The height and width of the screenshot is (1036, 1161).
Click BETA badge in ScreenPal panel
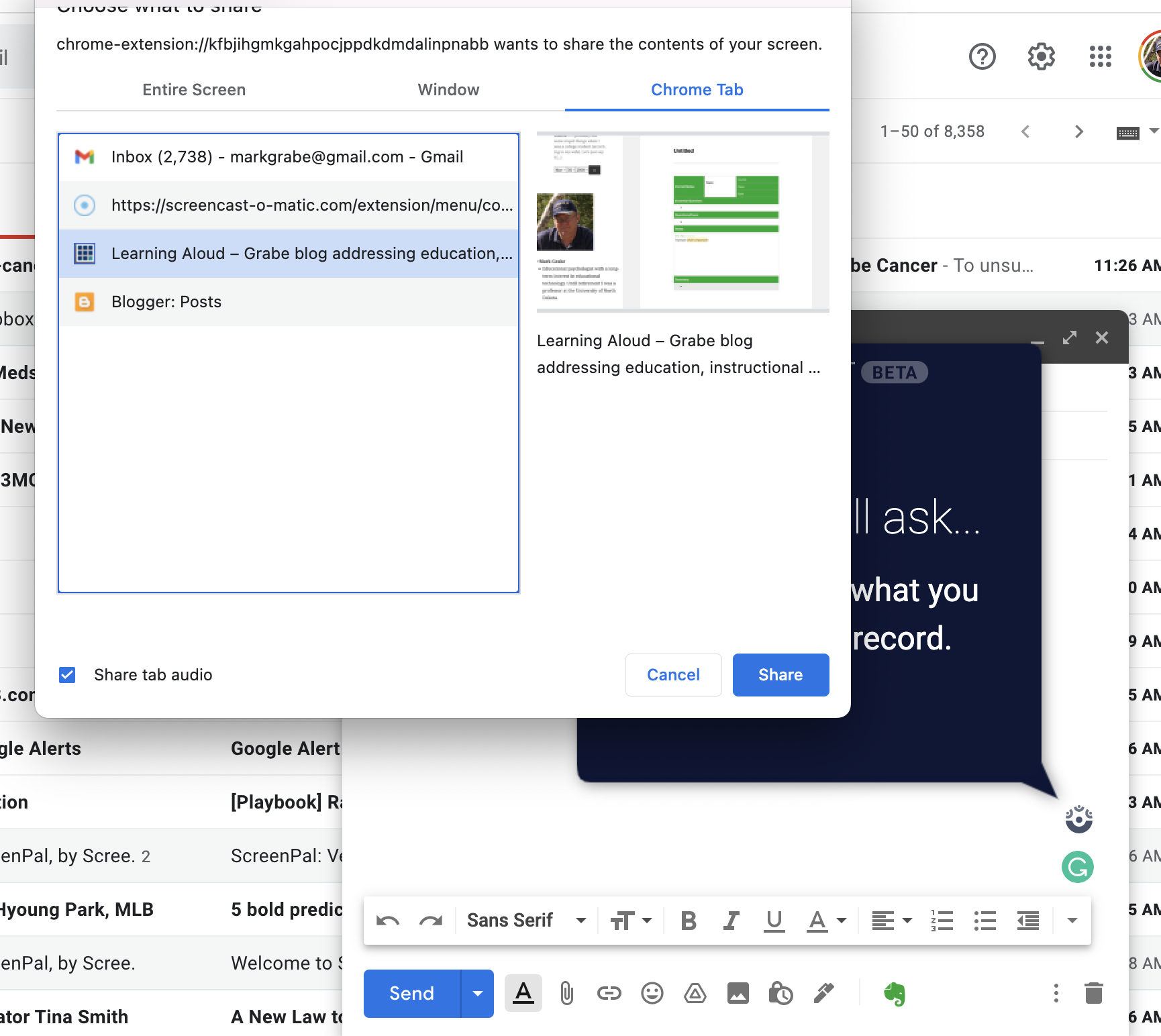[895, 372]
